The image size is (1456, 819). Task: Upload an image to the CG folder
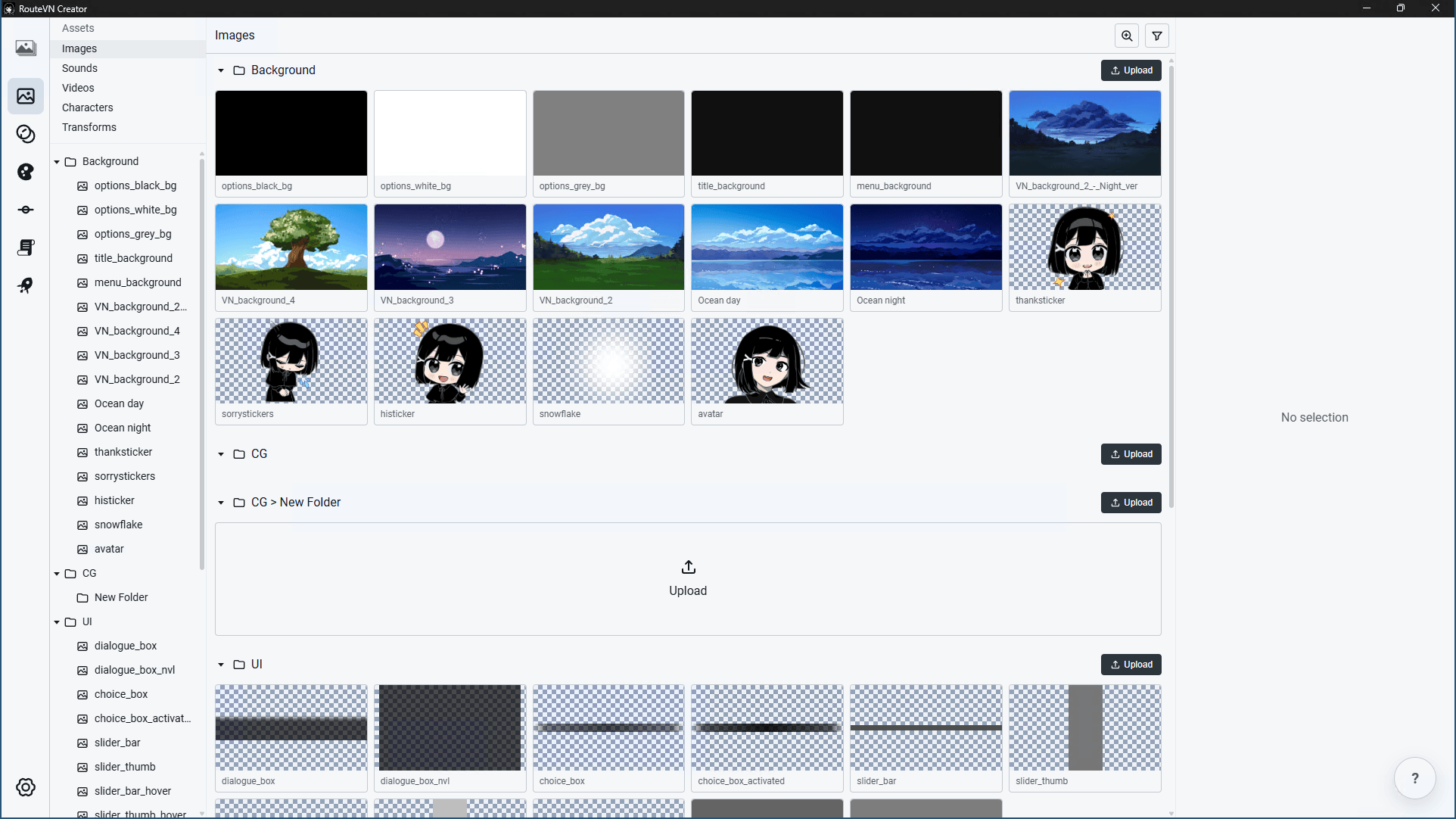pos(1131,454)
